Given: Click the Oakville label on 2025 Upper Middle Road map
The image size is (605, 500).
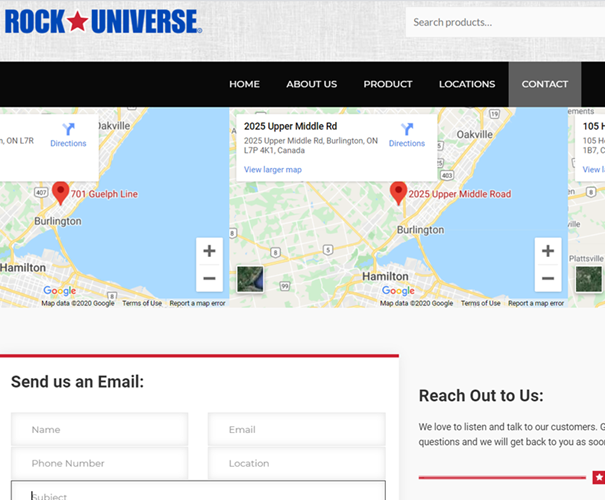Looking at the screenshot, I should point(475,134).
